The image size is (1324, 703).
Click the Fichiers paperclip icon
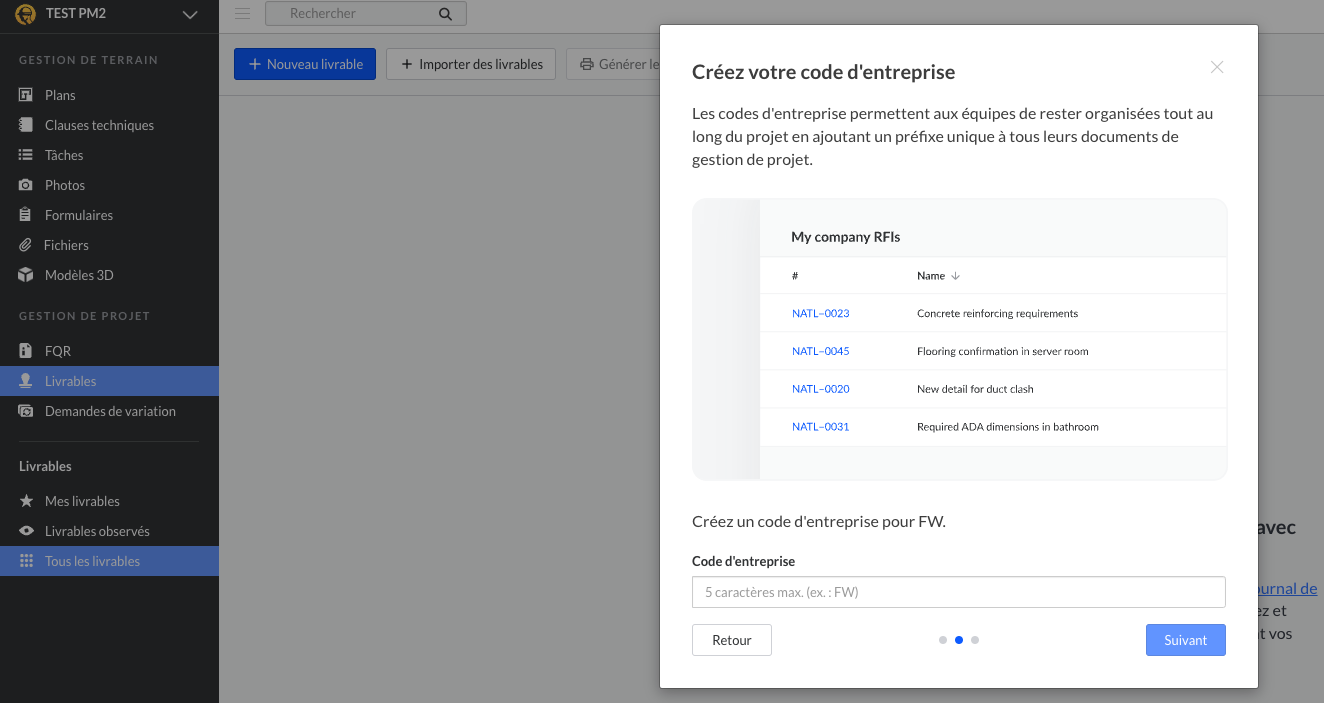(26, 245)
